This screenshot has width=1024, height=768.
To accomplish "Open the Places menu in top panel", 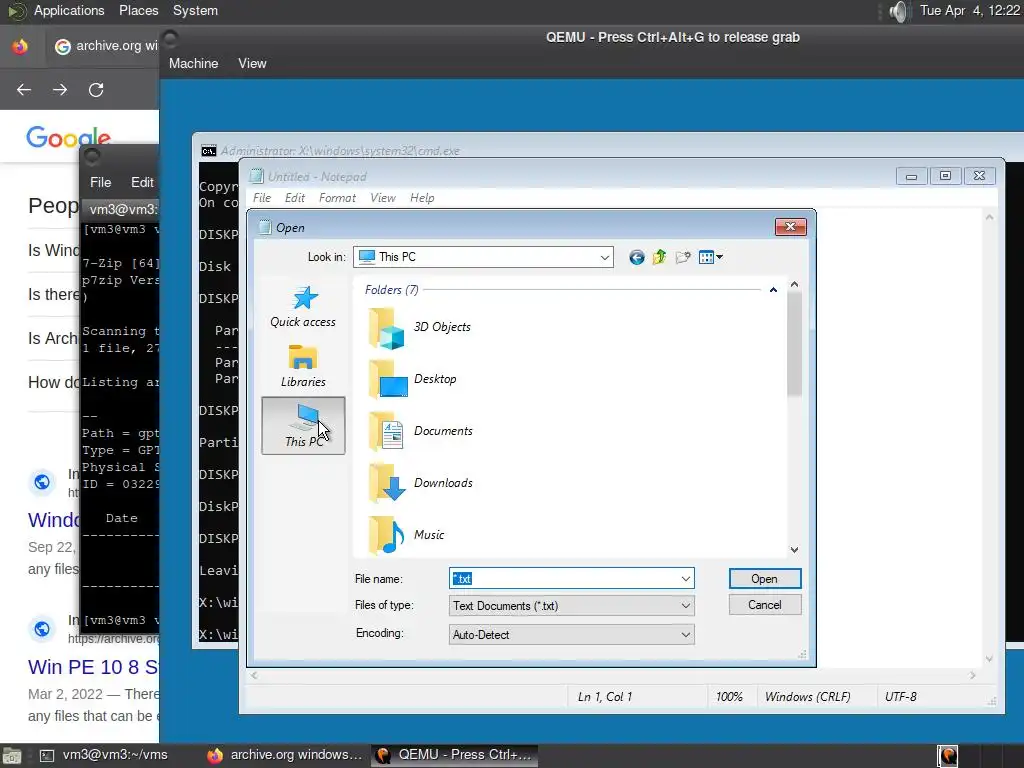I will tap(138, 10).
